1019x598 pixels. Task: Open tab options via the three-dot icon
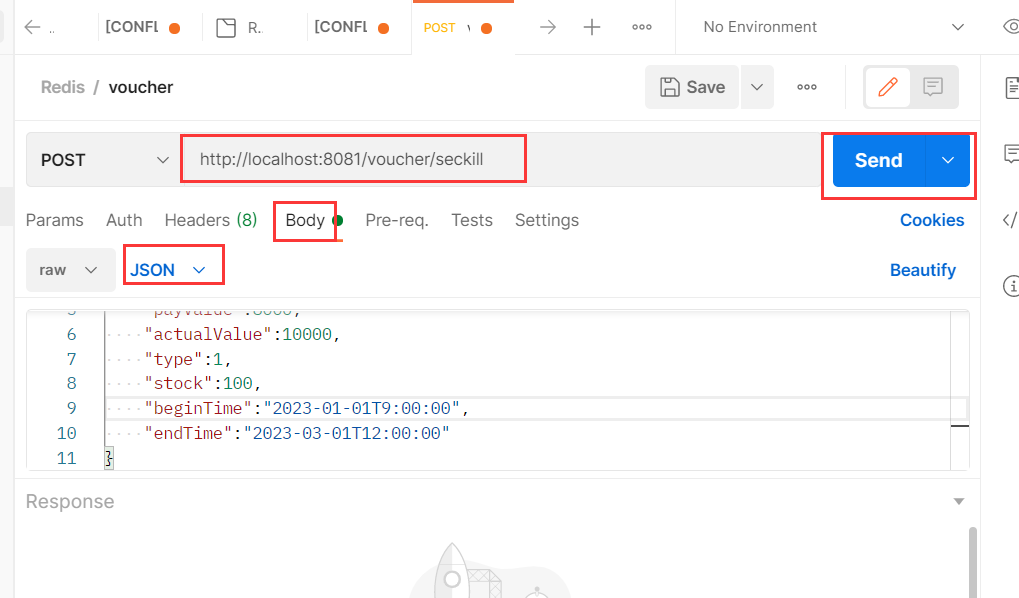click(641, 27)
